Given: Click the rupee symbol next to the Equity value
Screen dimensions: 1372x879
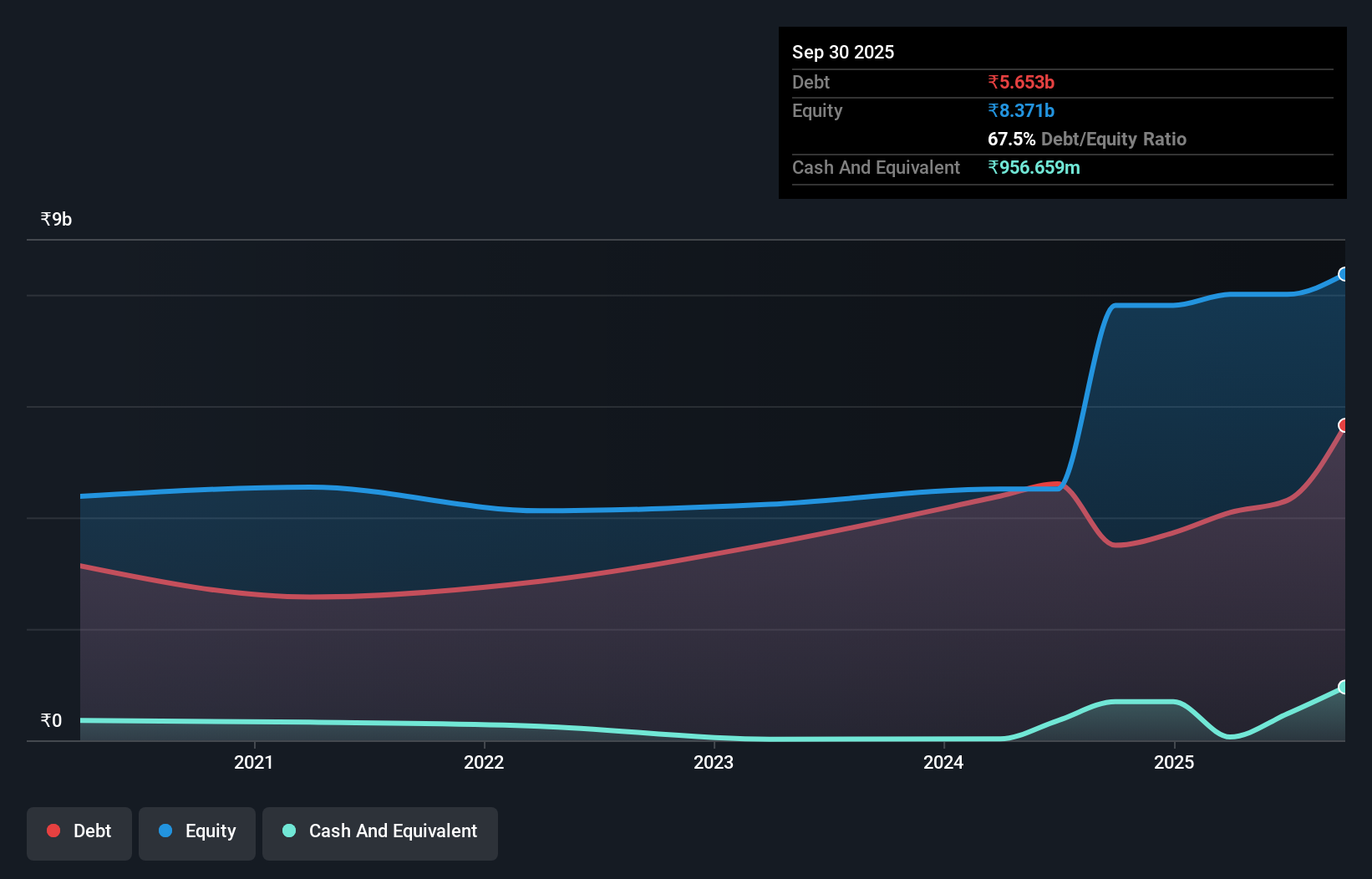Looking at the screenshot, I should [x=993, y=110].
